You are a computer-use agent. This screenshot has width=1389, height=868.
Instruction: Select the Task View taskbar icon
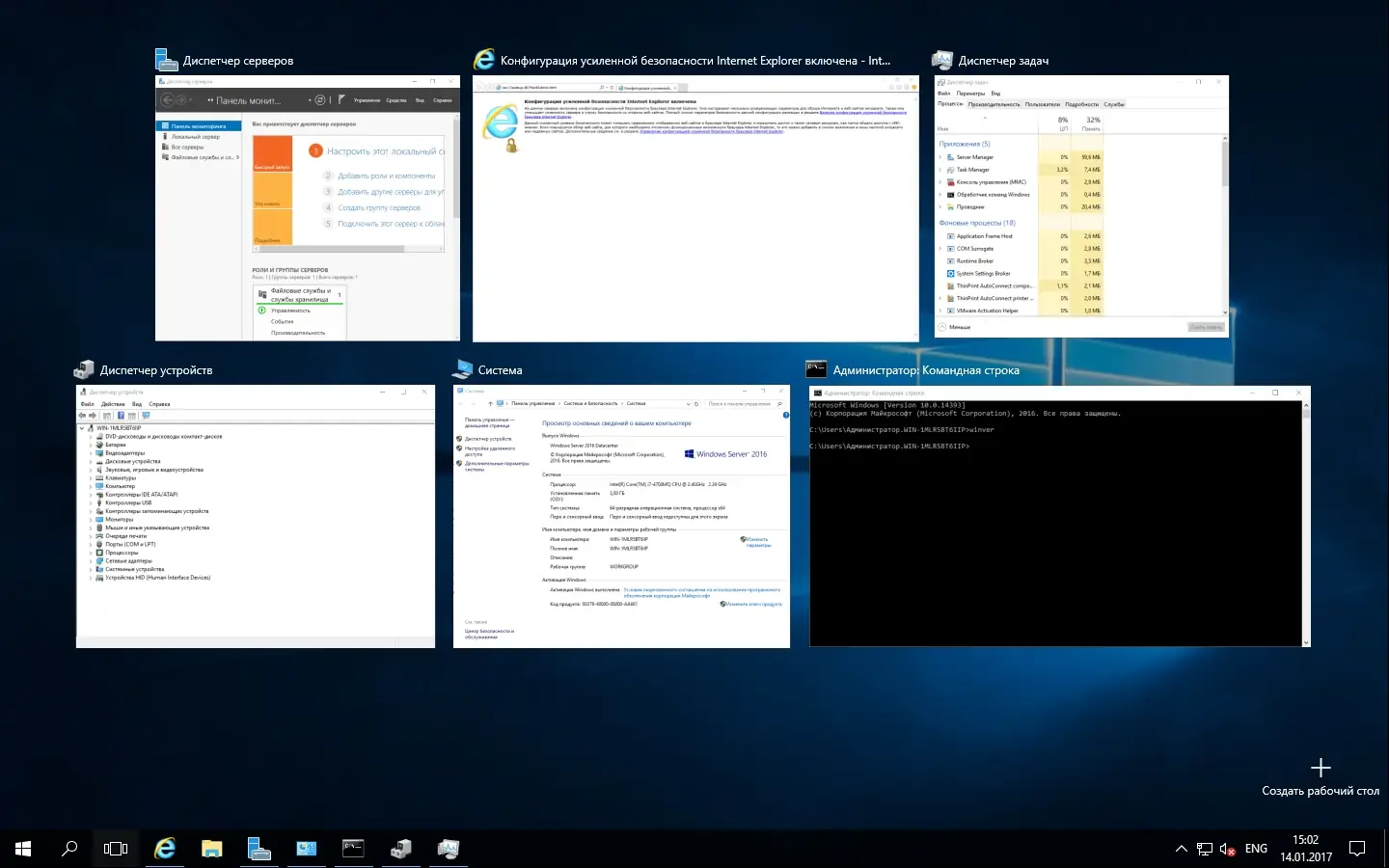pyautogui.click(x=115, y=848)
